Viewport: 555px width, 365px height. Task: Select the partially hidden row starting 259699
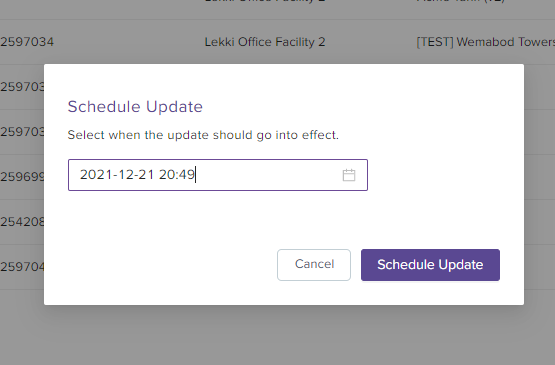22,176
